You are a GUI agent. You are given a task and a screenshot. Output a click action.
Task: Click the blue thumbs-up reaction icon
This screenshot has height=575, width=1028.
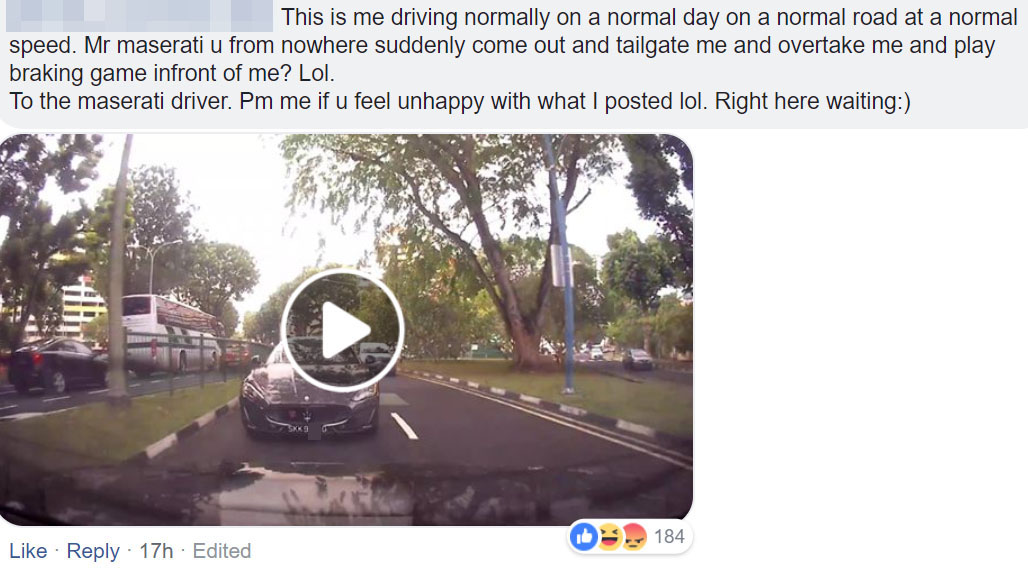pos(583,537)
